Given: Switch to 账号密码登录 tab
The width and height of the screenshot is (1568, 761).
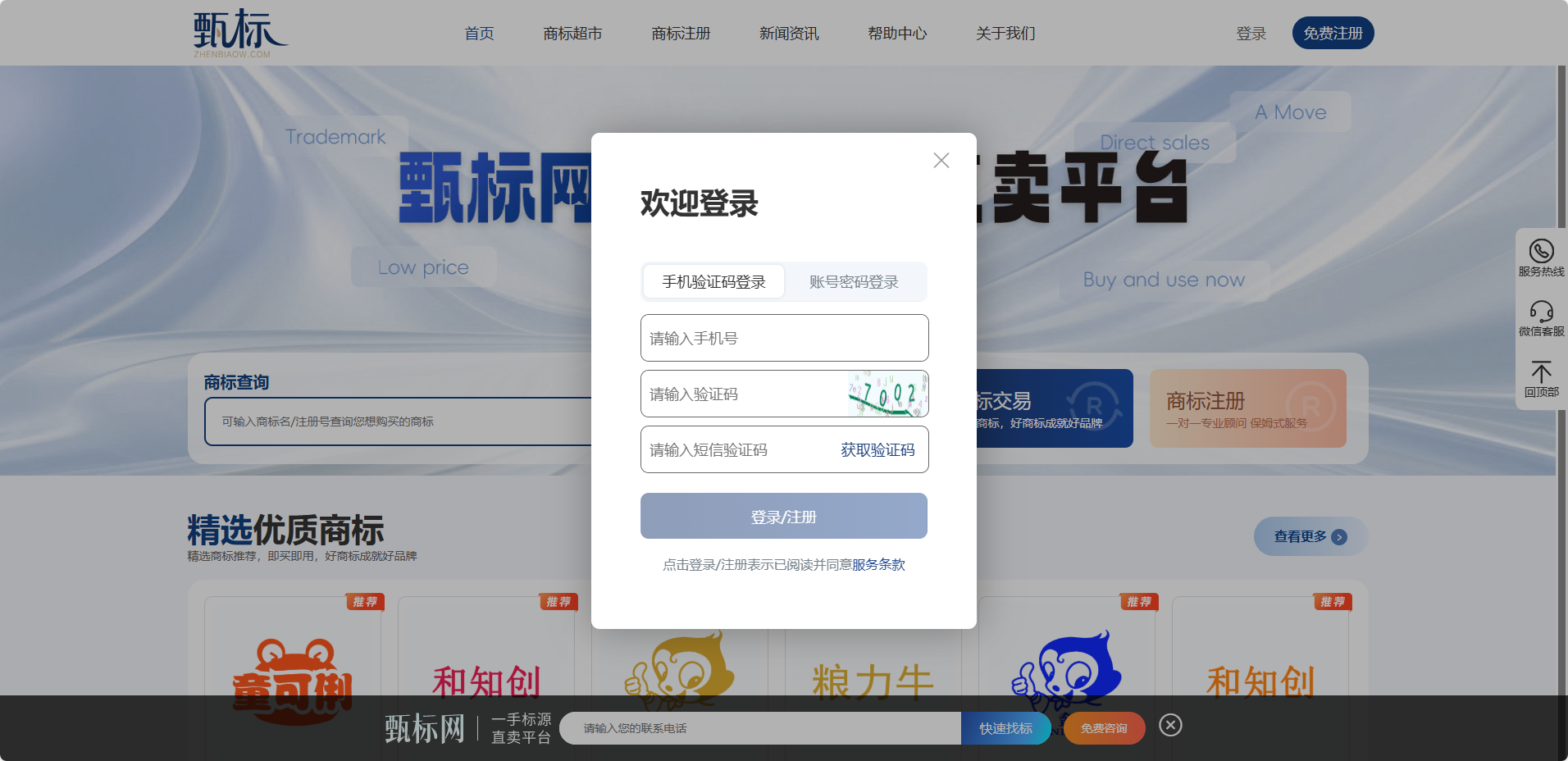Looking at the screenshot, I should click(854, 282).
